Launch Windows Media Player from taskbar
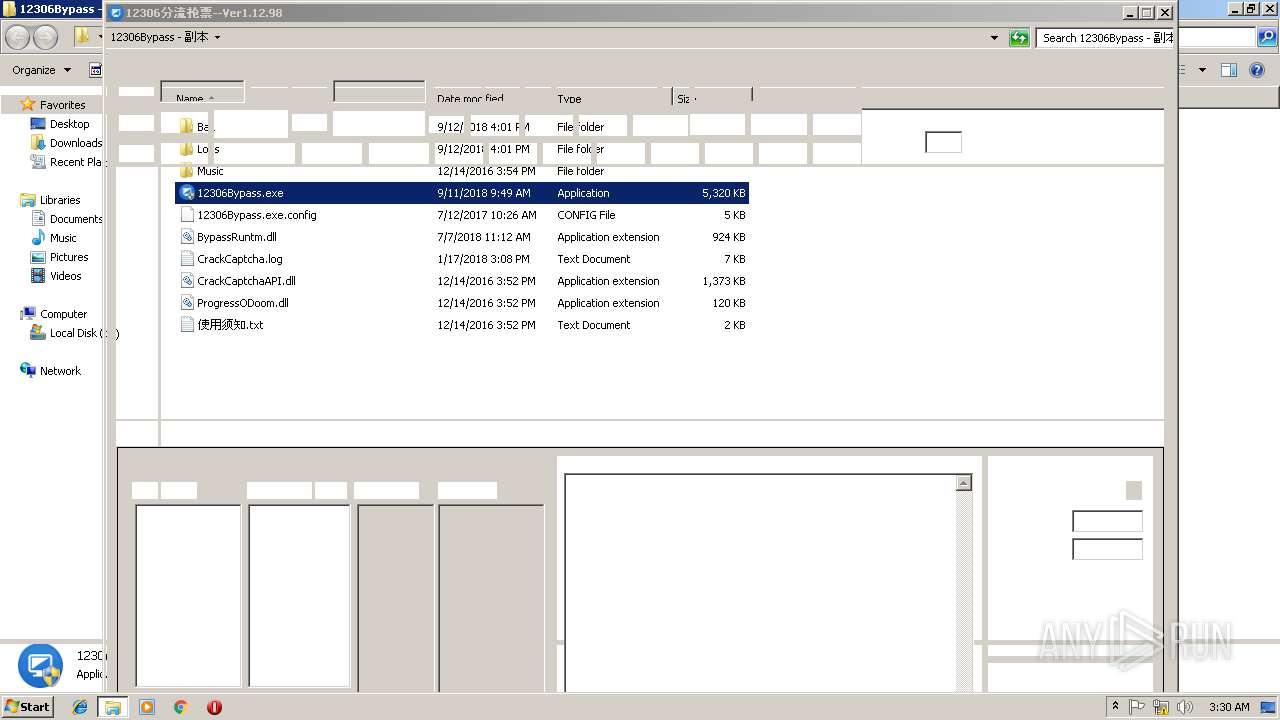 147,707
